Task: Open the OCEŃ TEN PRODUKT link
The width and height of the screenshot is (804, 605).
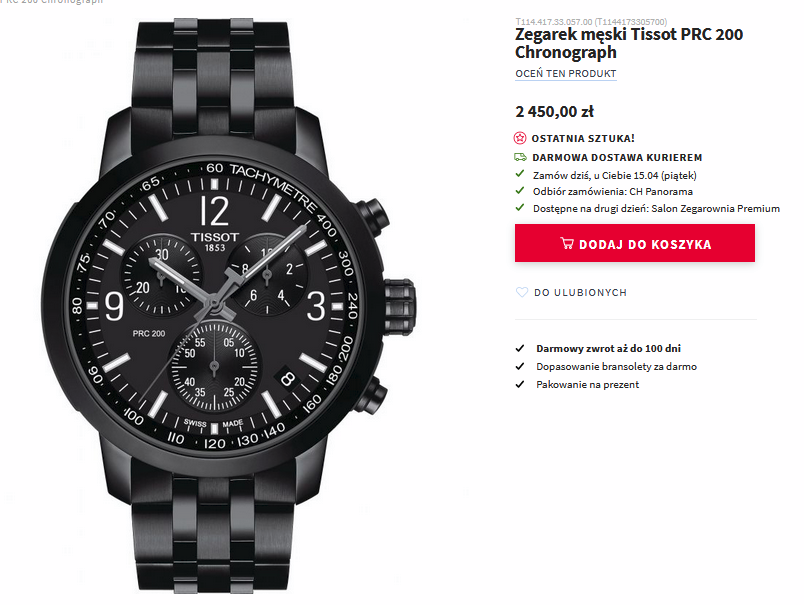Action: [566, 74]
